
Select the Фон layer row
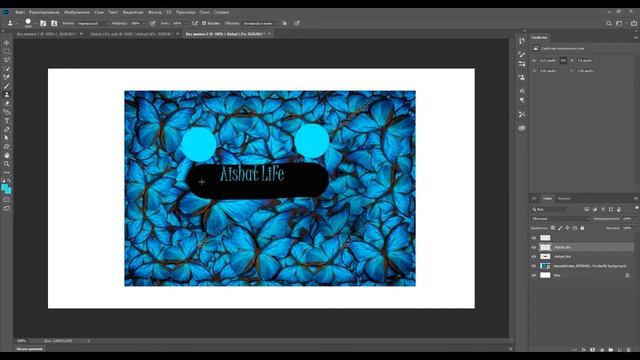point(582,276)
